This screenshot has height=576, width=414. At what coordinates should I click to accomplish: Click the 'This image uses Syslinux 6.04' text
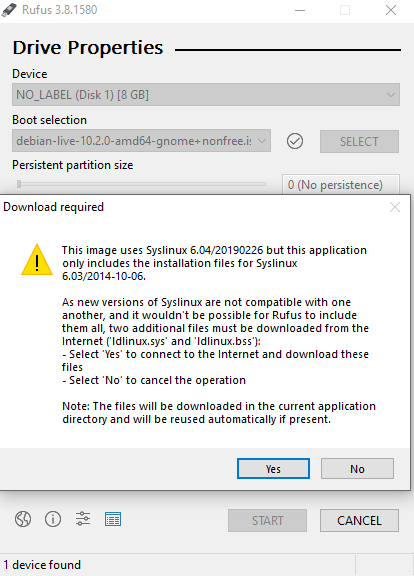click(x=215, y=263)
